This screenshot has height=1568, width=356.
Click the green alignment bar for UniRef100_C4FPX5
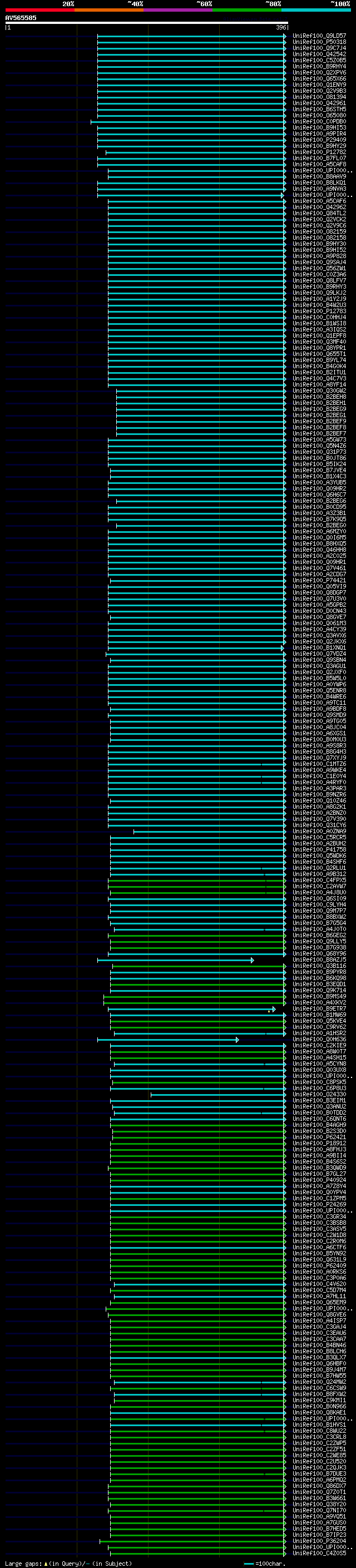pyautogui.click(x=197, y=880)
